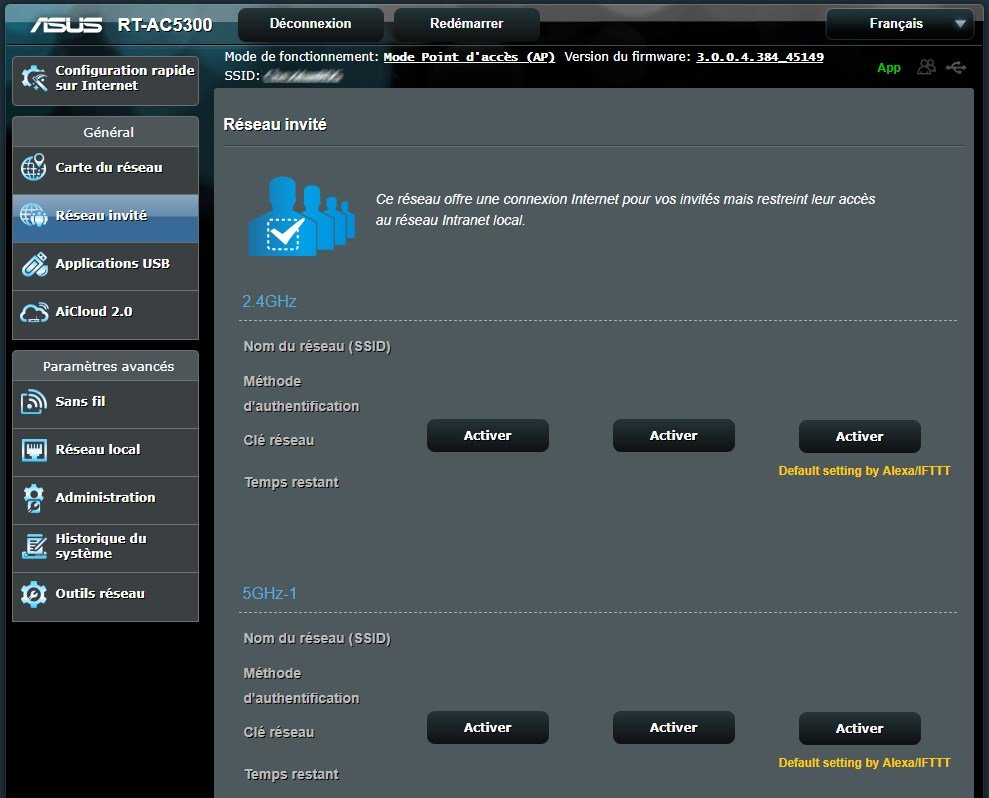Select Réseau invité in the sidebar menu
The height and width of the screenshot is (798, 989).
105,216
